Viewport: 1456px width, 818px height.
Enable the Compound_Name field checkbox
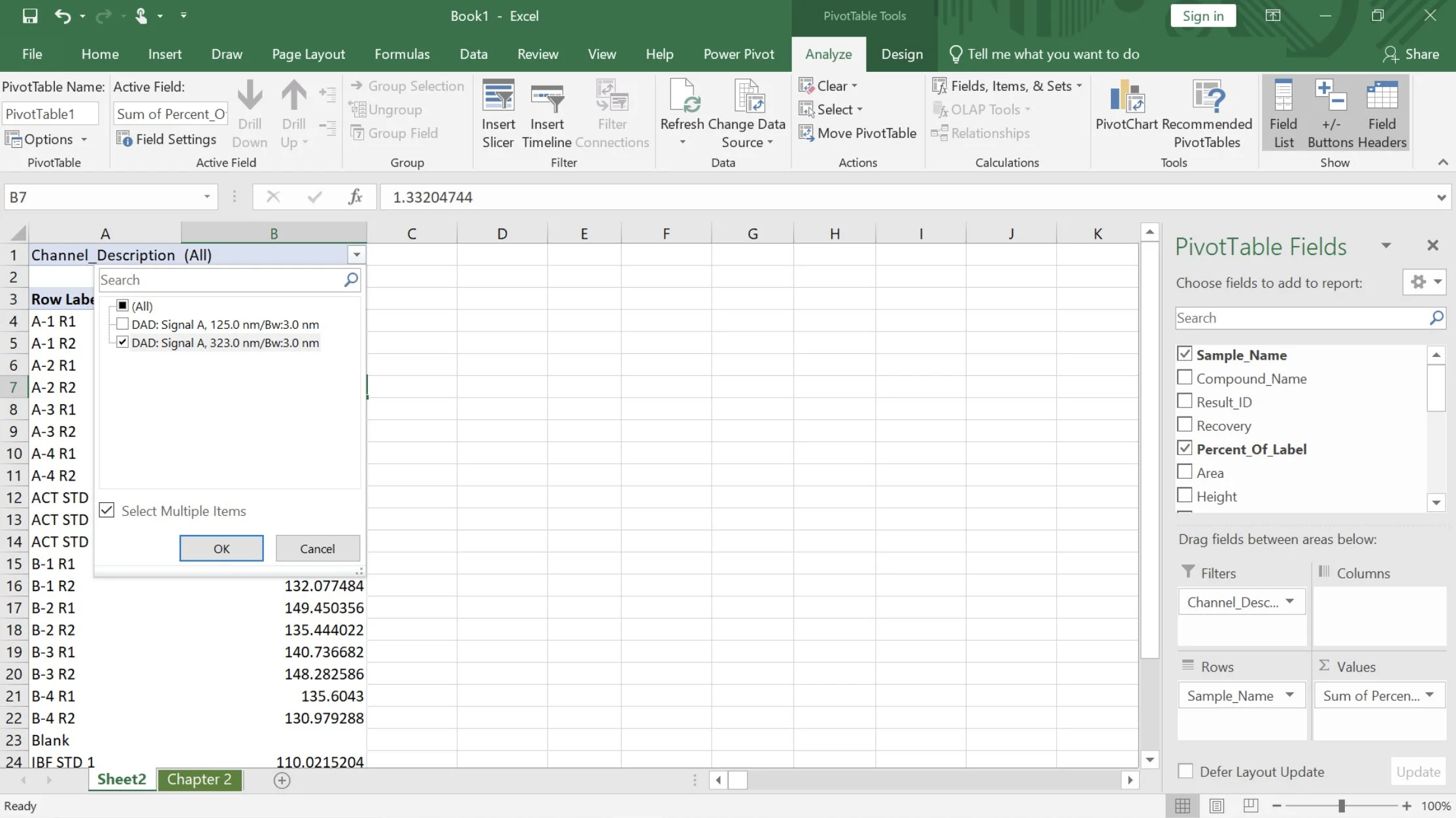pyautogui.click(x=1184, y=378)
